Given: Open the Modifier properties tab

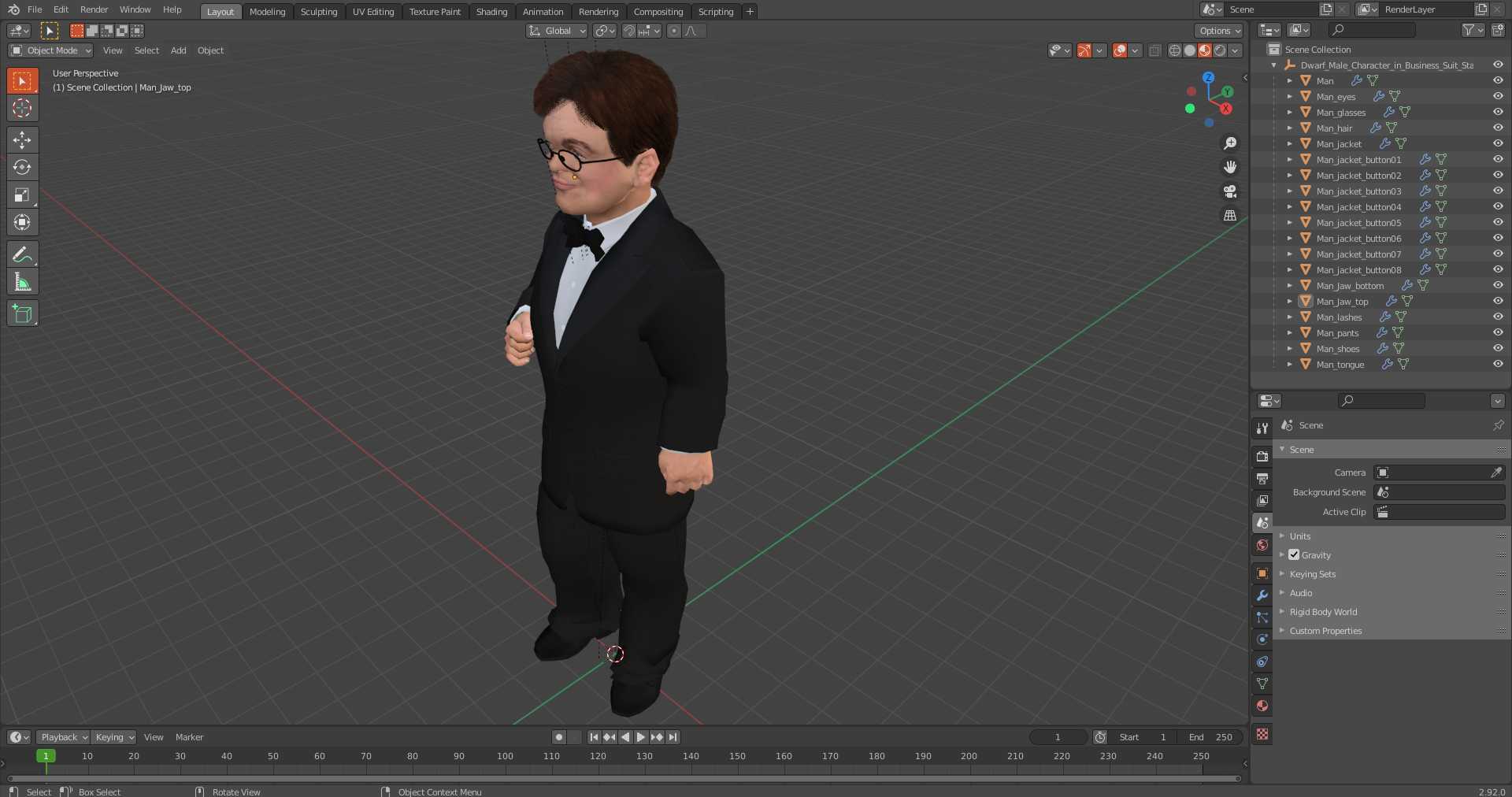Looking at the screenshot, I should coord(1262,595).
